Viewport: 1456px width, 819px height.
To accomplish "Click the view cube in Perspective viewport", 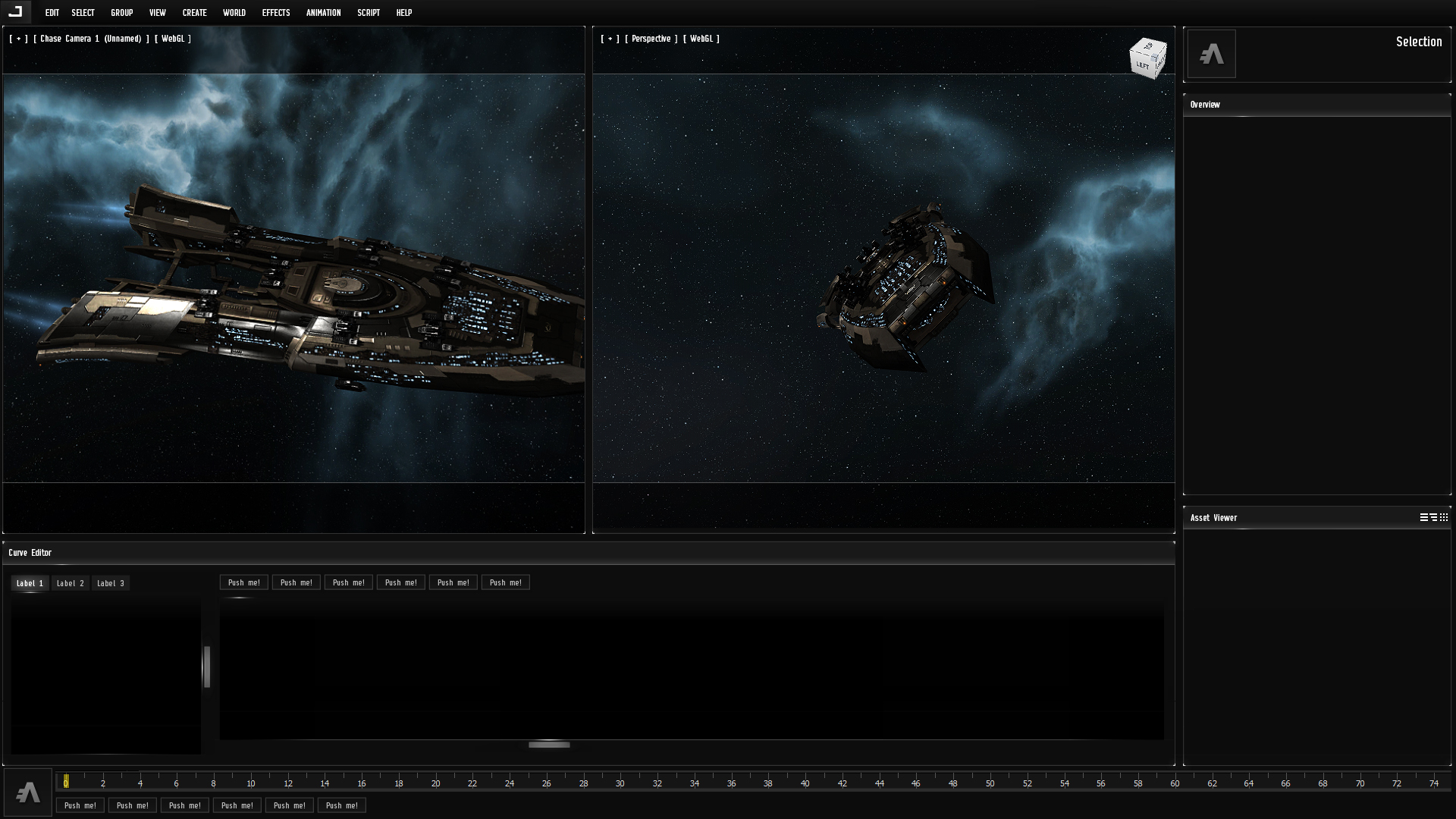I will pyautogui.click(x=1147, y=58).
